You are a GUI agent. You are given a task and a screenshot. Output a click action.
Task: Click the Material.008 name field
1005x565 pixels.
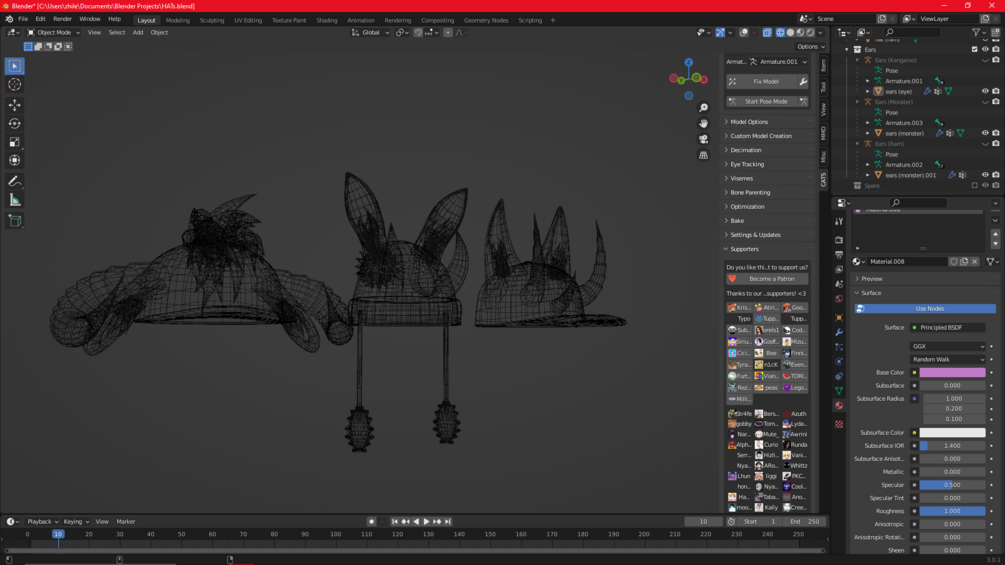[x=905, y=262]
